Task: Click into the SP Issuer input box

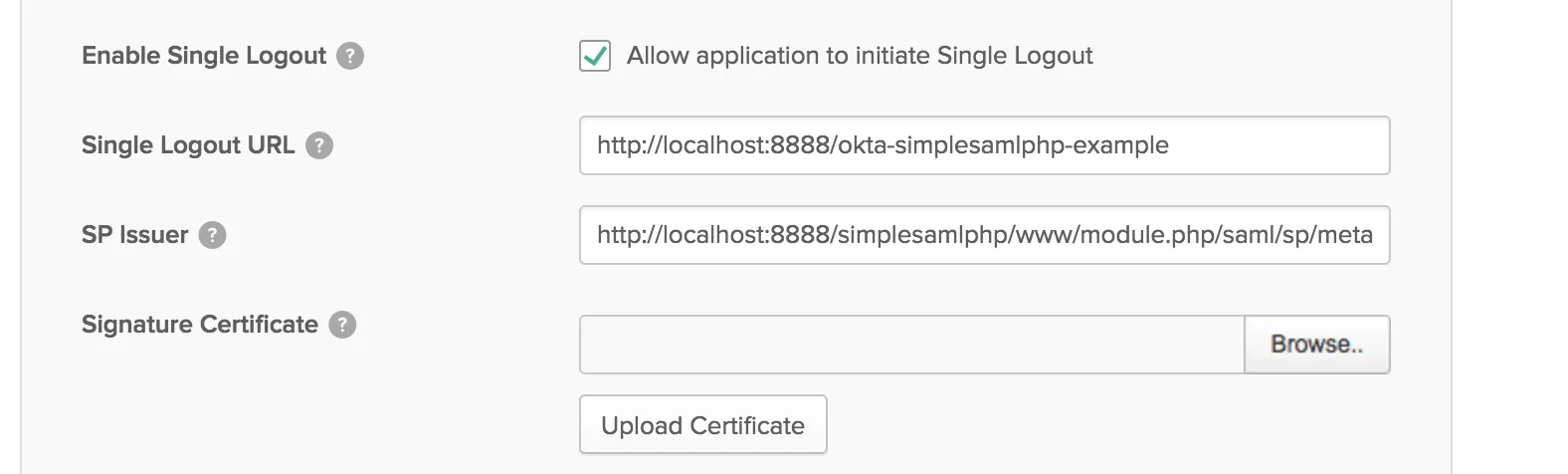Action: (x=984, y=235)
